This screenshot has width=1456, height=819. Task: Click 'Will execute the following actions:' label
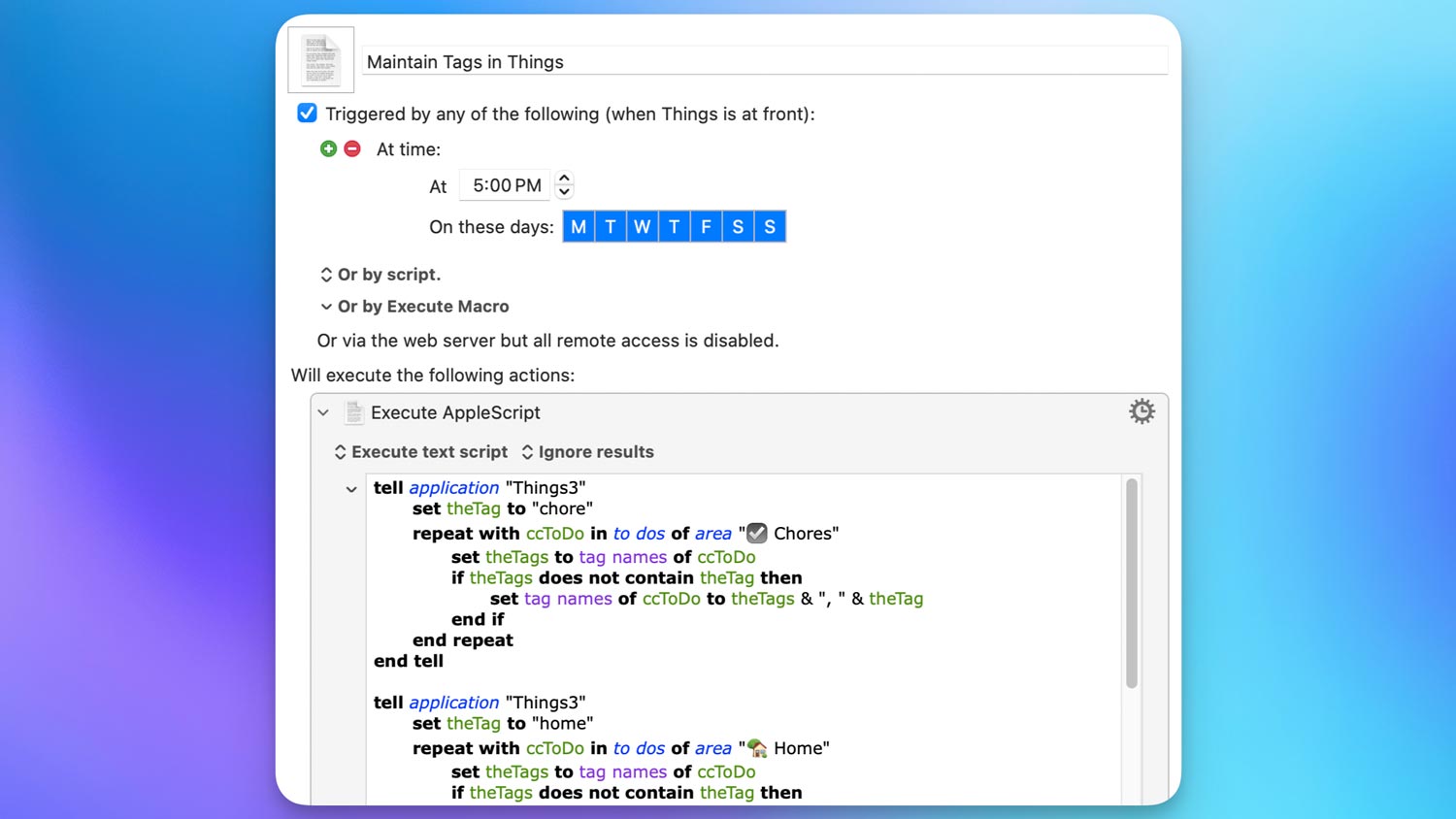pos(433,376)
